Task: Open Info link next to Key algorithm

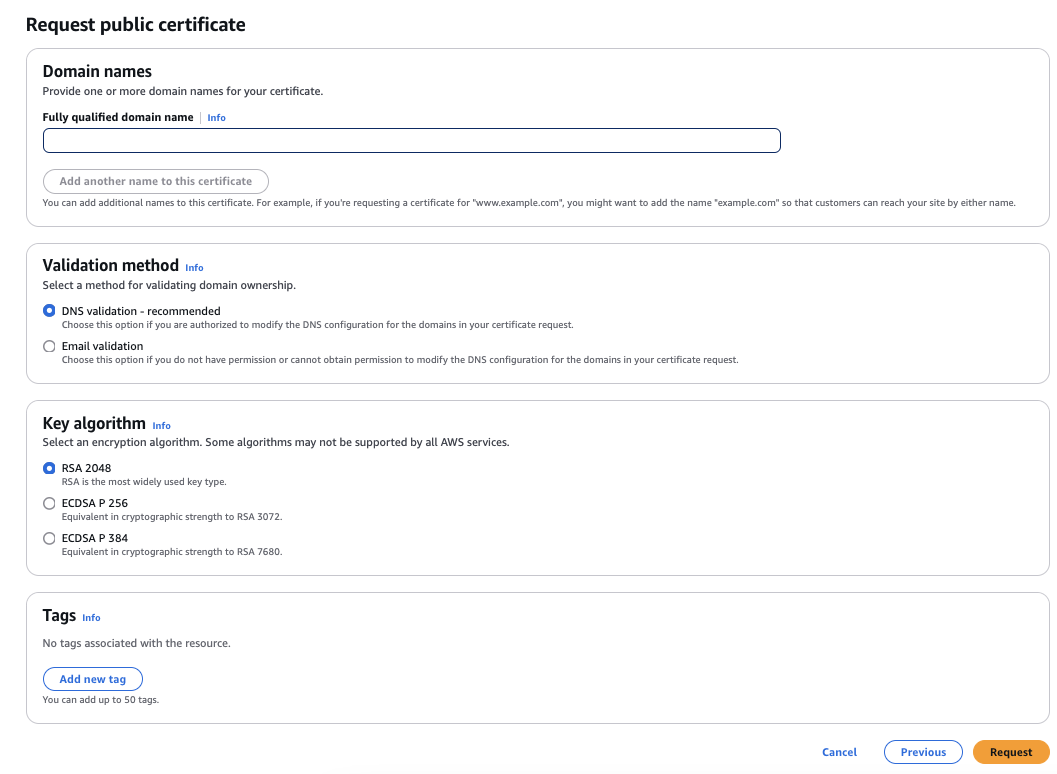Action: pos(162,425)
